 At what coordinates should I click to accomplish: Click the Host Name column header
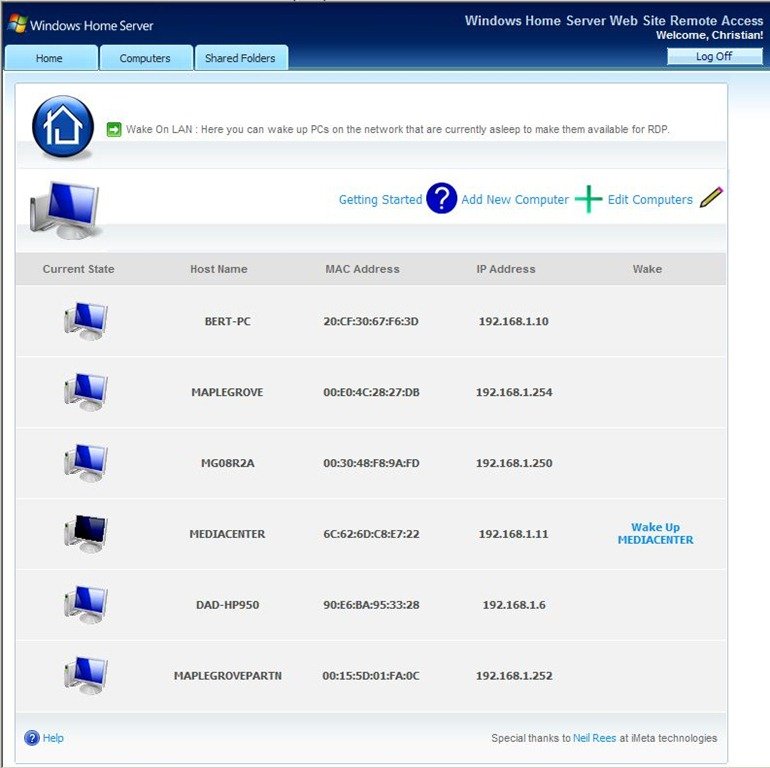click(x=219, y=269)
